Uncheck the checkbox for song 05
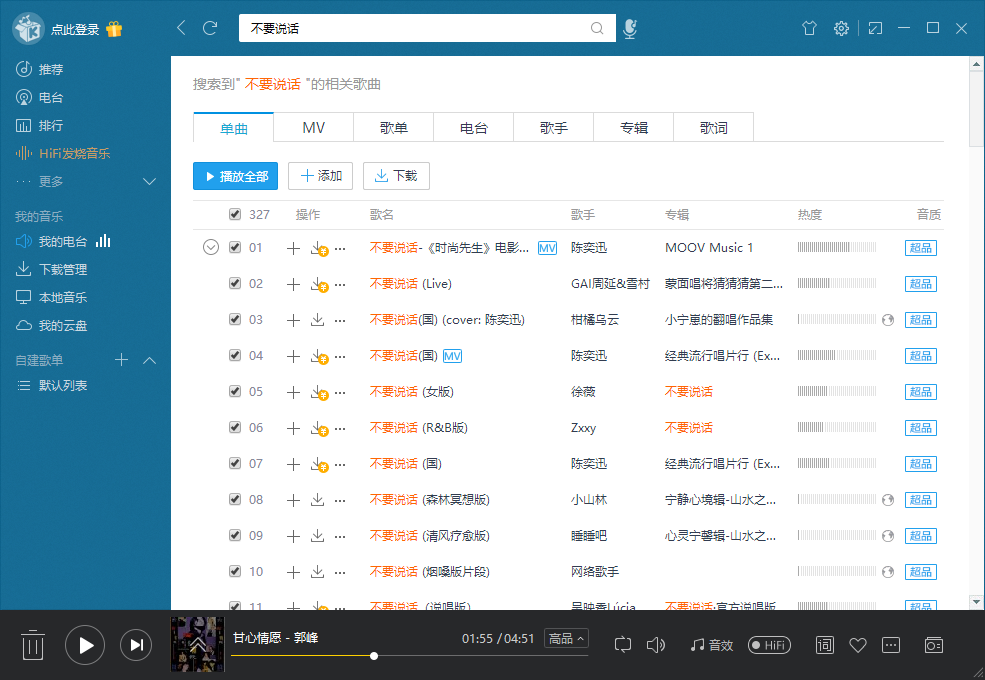The image size is (985, 680). point(235,392)
